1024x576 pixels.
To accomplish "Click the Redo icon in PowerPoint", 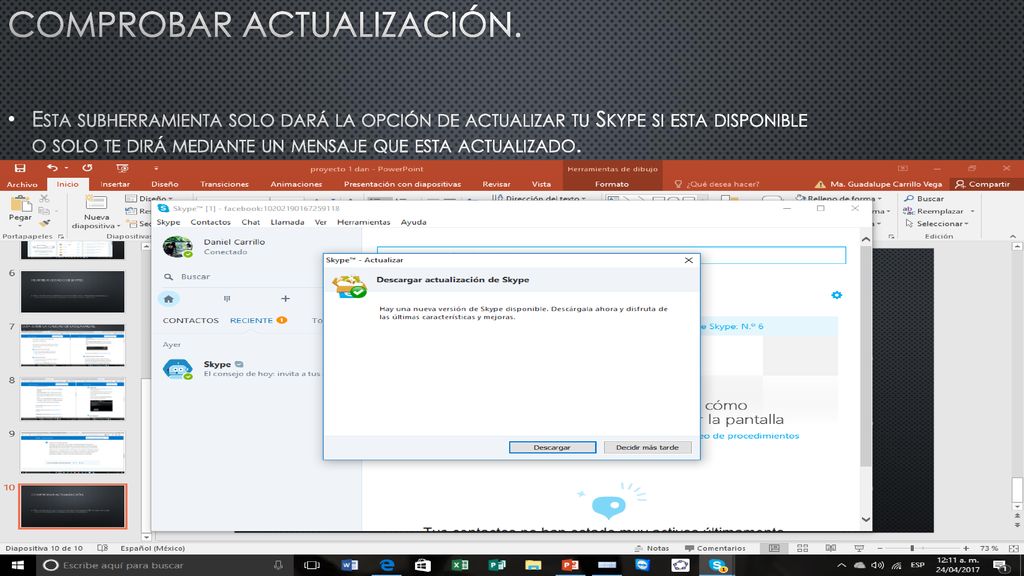I will tap(87, 168).
